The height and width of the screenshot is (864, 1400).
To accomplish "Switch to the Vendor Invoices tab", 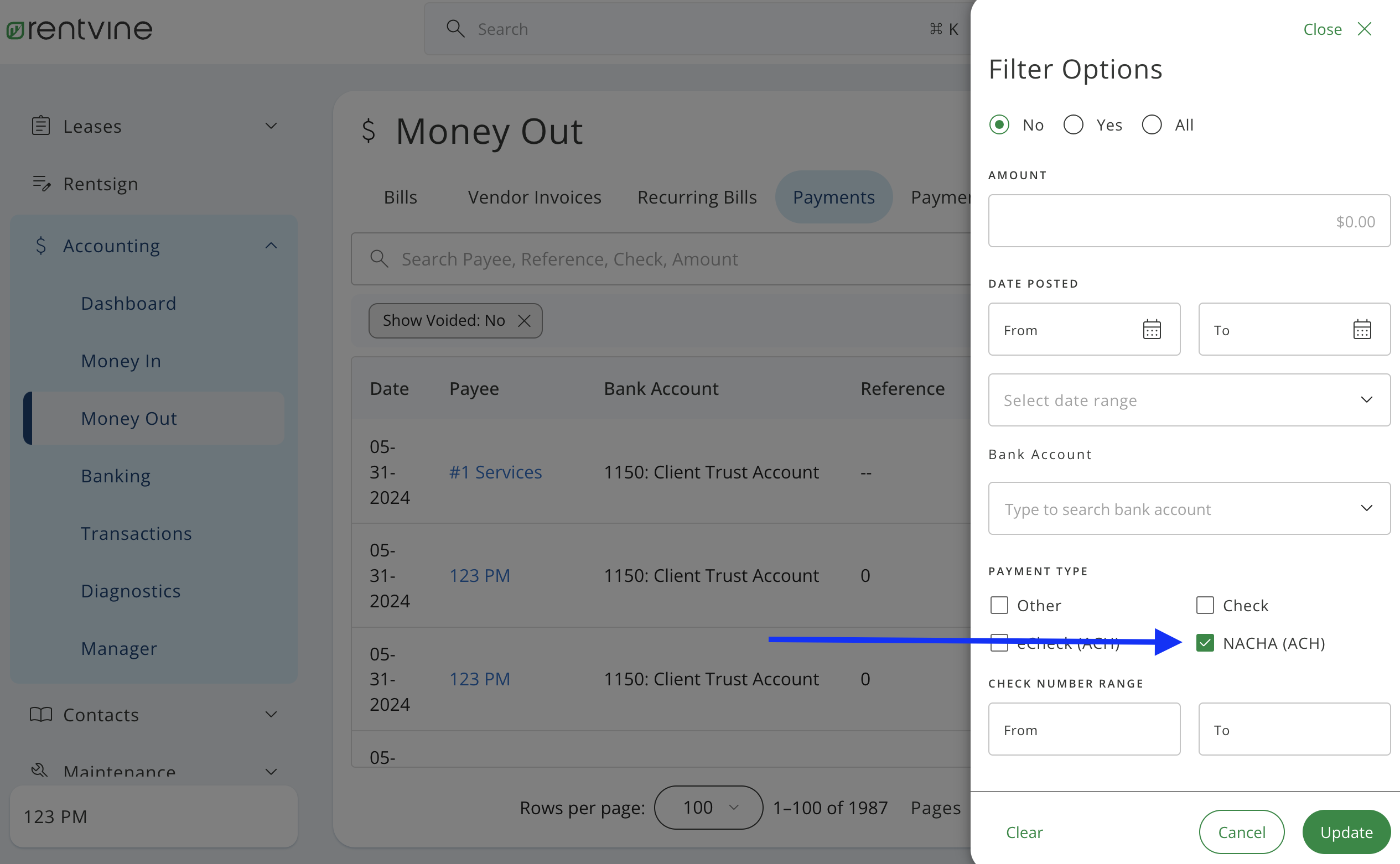I will point(535,196).
